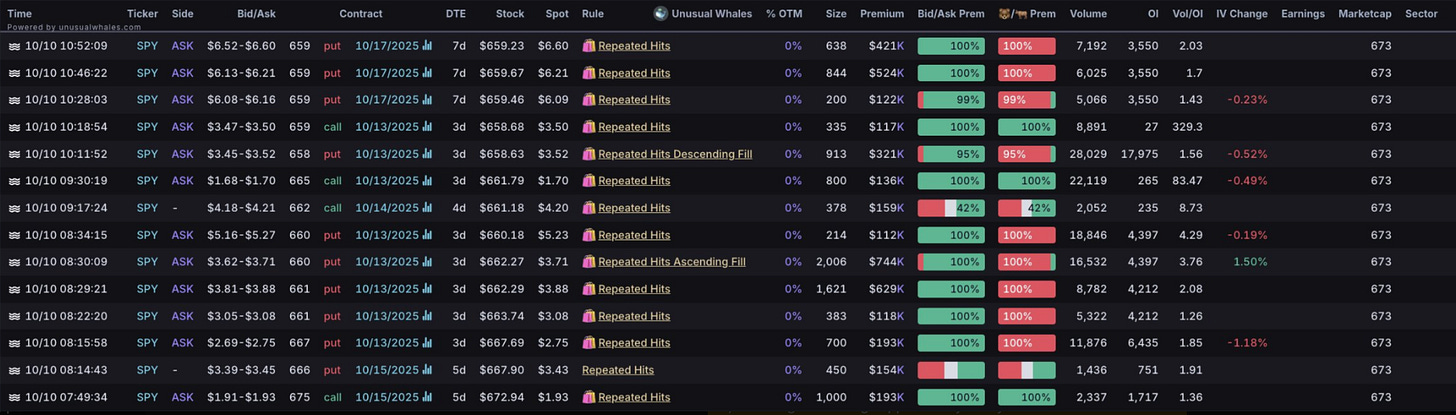Sort by the IV Change column header
Viewport: 1456px width, 415px height.
(1242, 14)
